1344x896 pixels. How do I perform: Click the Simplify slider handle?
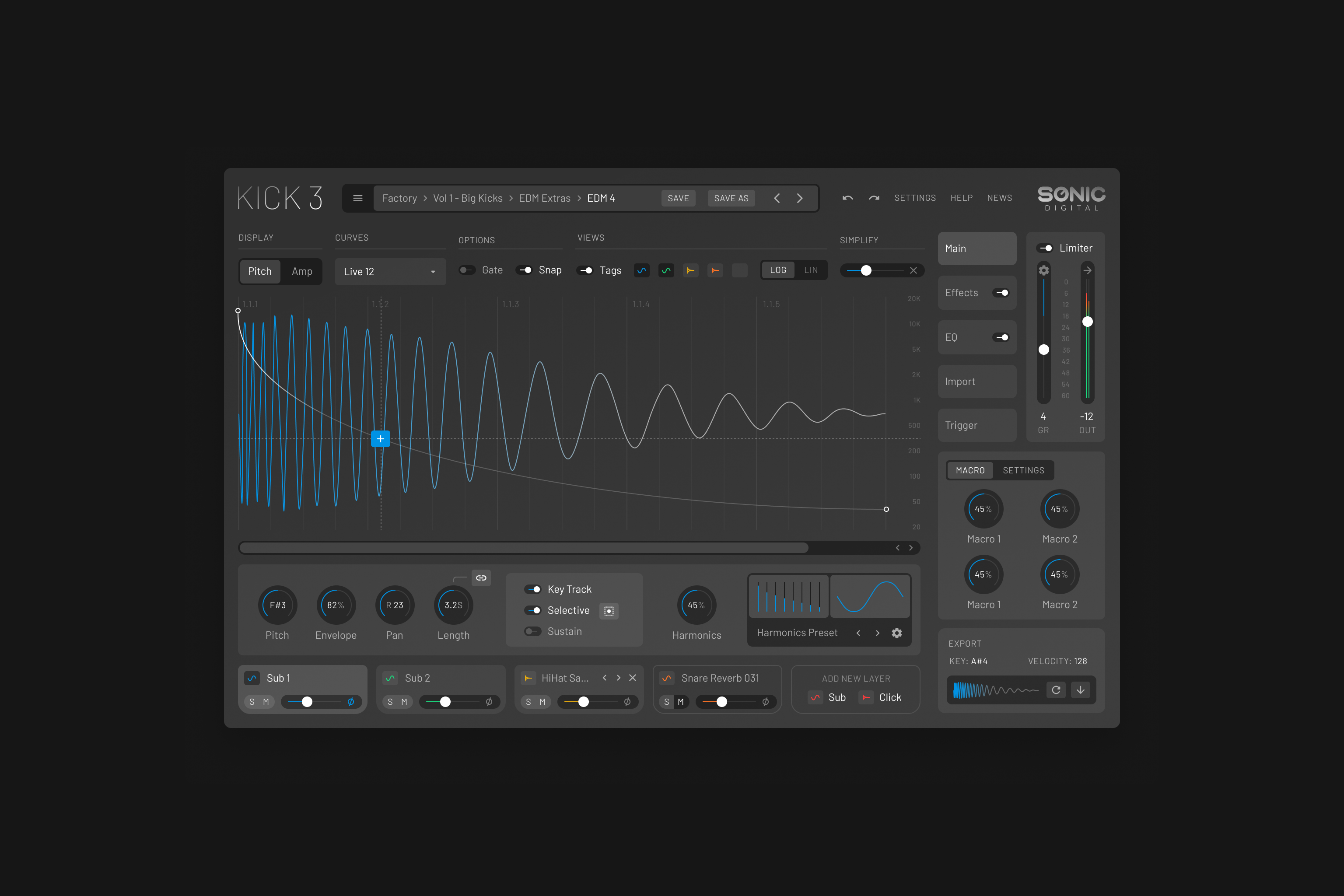(x=866, y=270)
